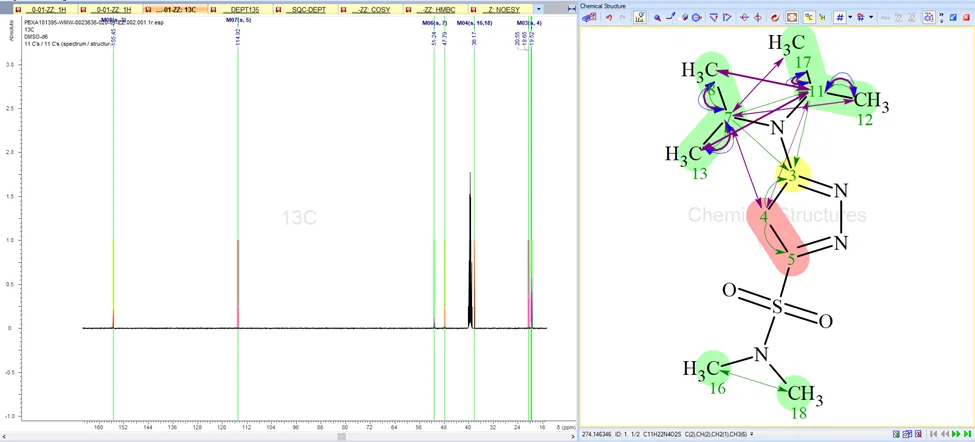Click the red horizontal arrows move icon
The image size is (975, 442).
click(x=744, y=17)
